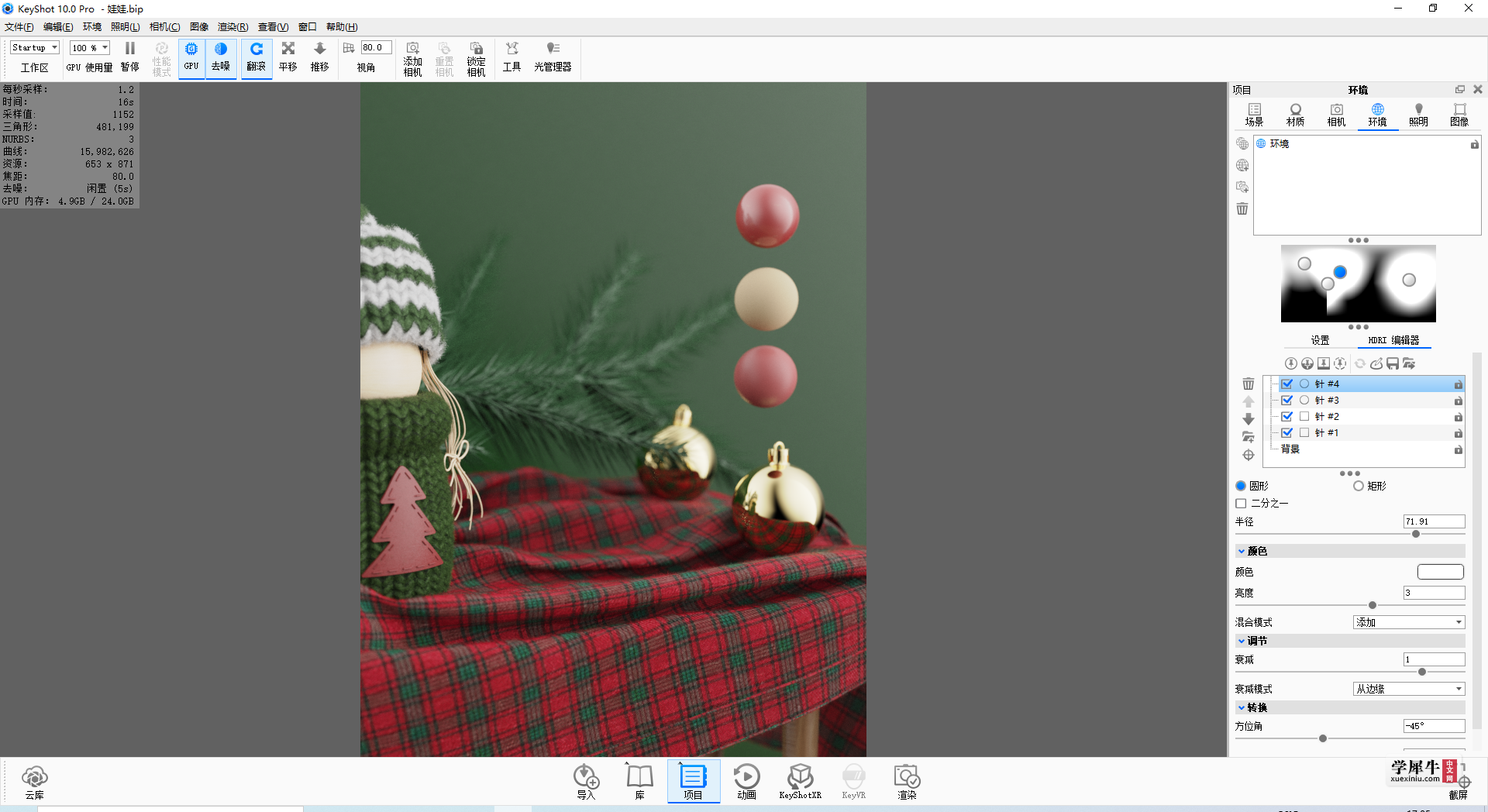Open the 混合模式 blend mode dropdown
Image resolution: width=1488 pixels, height=812 pixels.
tap(1409, 623)
